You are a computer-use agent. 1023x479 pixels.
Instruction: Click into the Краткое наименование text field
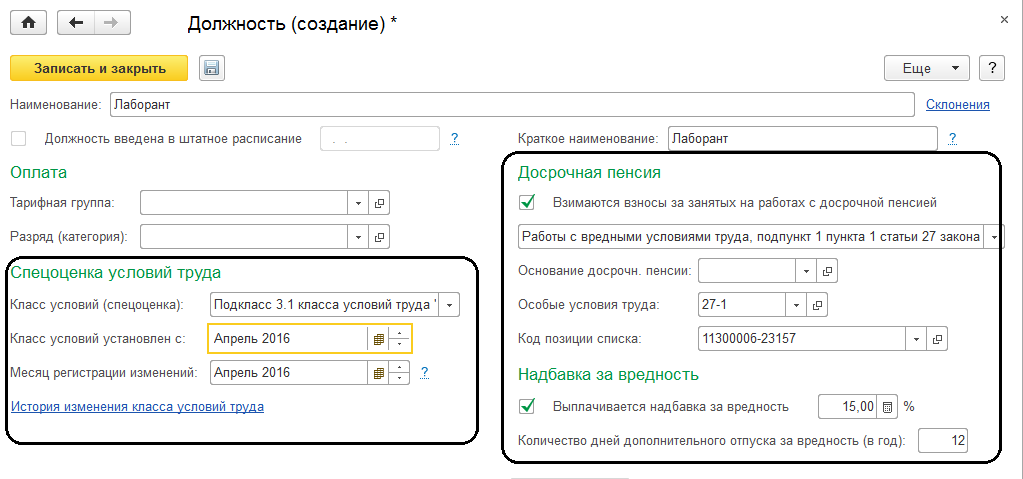click(801, 138)
